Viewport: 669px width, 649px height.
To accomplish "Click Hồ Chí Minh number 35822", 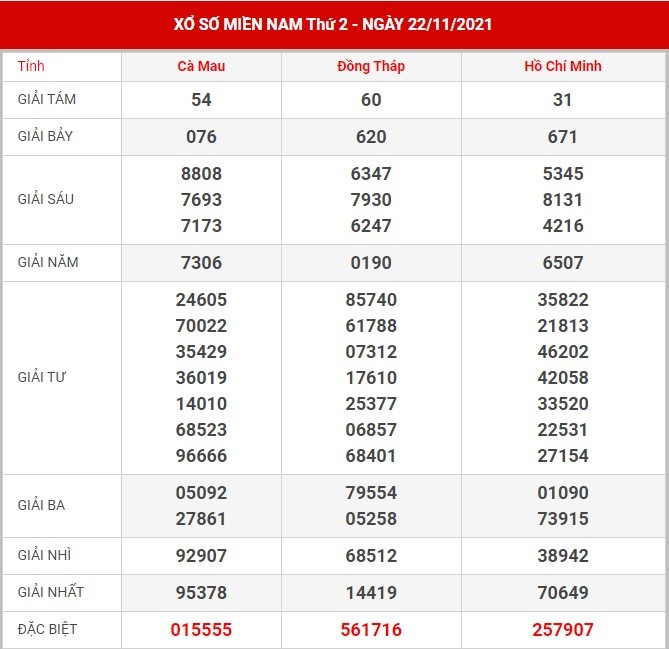I will tap(562, 300).
